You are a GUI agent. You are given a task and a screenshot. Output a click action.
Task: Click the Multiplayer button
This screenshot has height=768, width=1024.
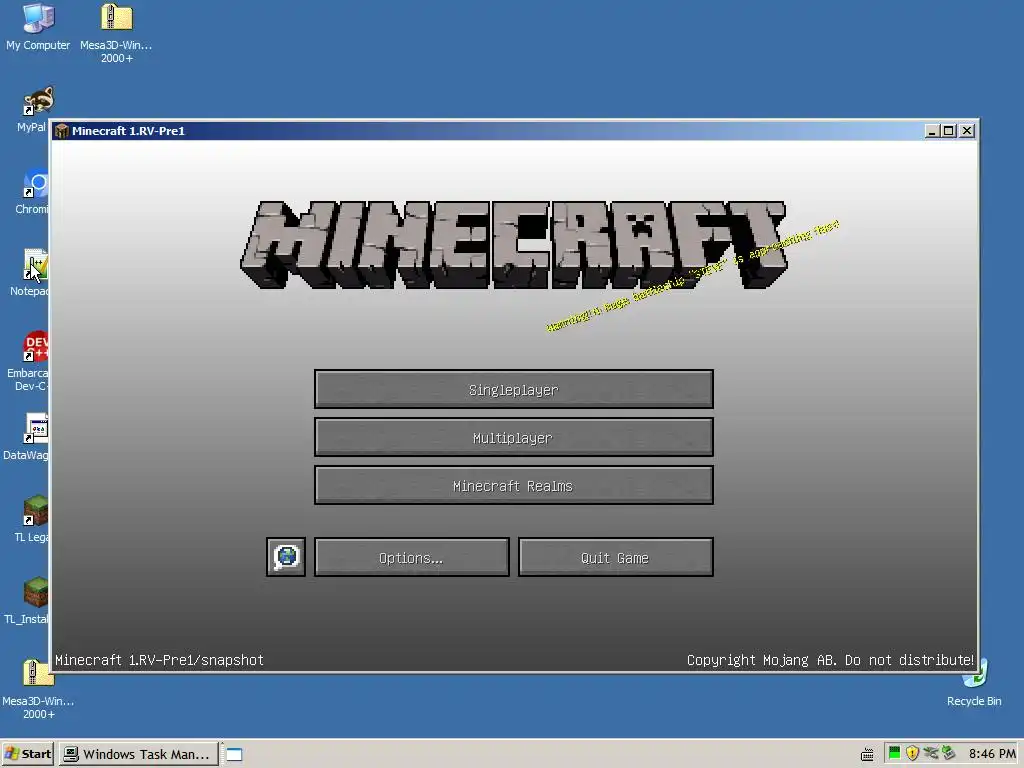click(x=513, y=438)
